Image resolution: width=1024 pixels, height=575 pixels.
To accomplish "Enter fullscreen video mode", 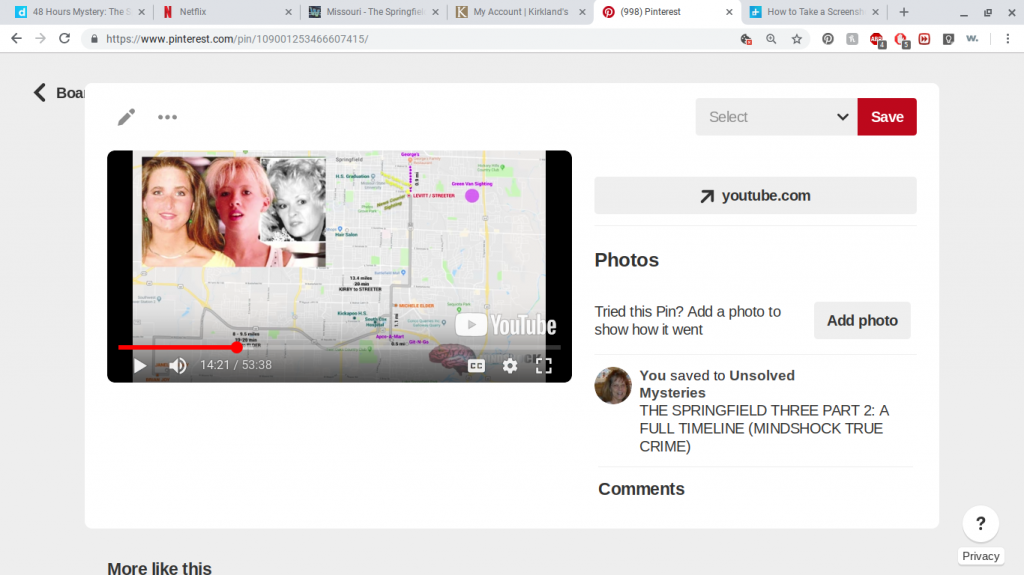I will point(543,366).
